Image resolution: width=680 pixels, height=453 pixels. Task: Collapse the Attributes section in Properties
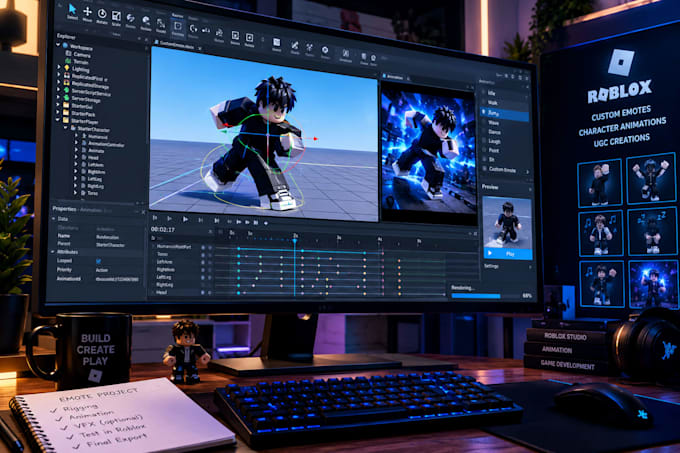[x=53, y=252]
